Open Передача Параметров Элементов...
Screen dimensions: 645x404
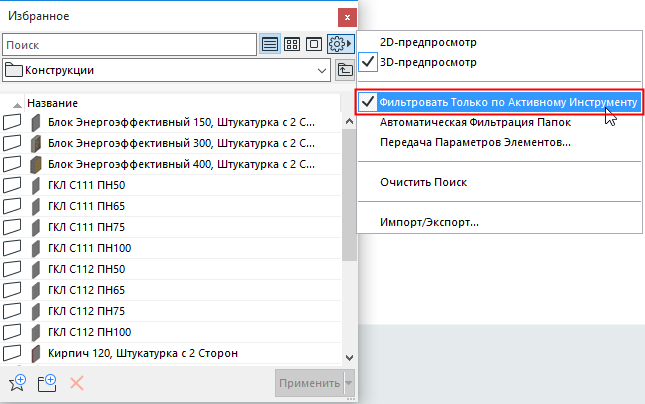coord(475,142)
